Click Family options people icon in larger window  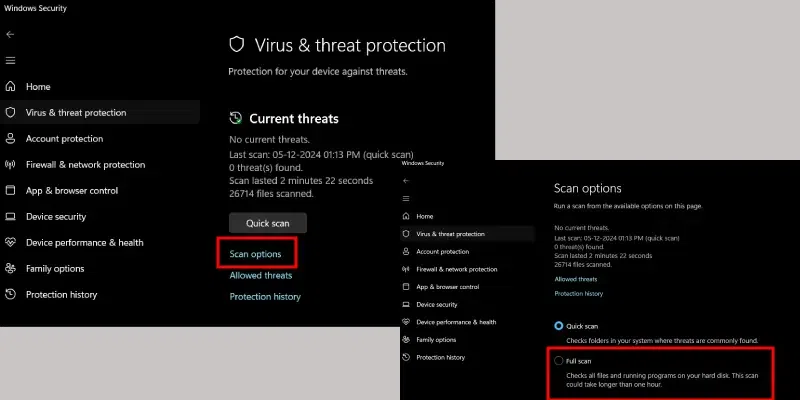(10, 269)
